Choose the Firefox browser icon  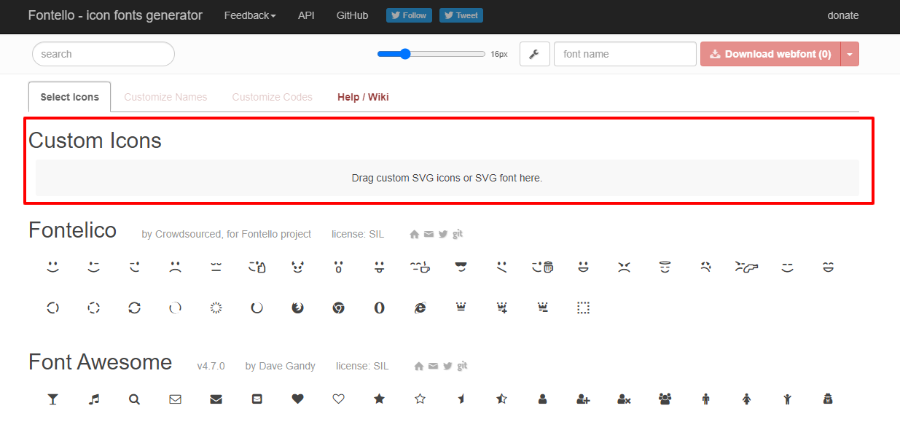(x=297, y=308)
